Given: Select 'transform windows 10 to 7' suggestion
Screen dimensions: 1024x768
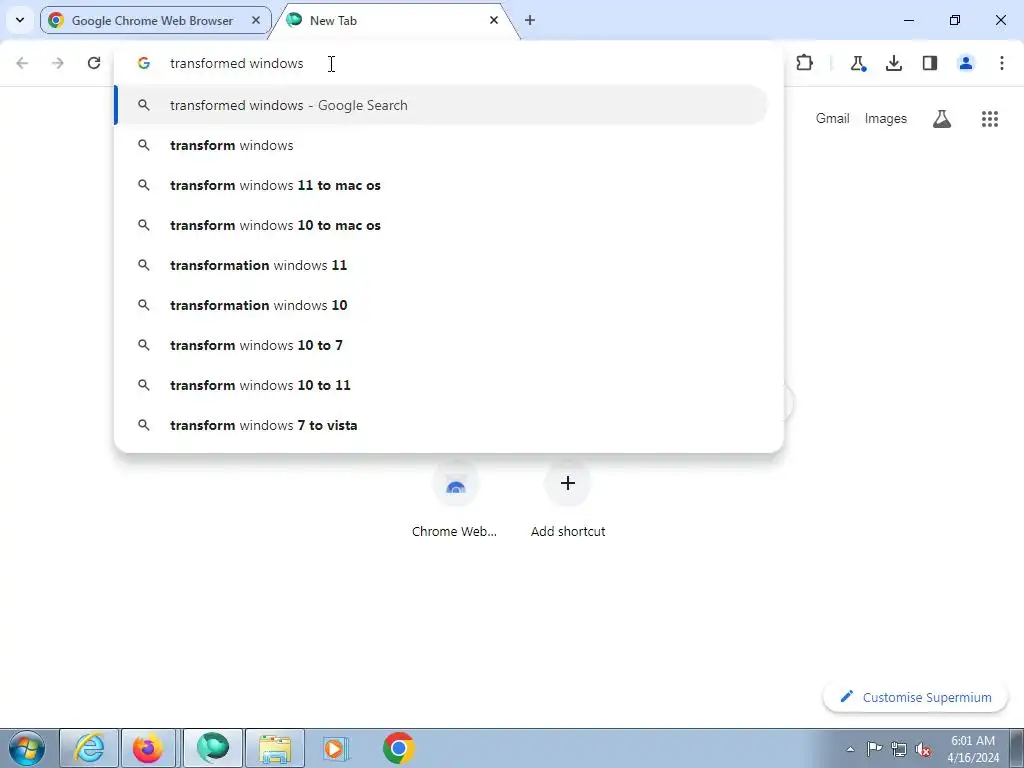Looking at the screenshot, I should (x=441, y=345).
